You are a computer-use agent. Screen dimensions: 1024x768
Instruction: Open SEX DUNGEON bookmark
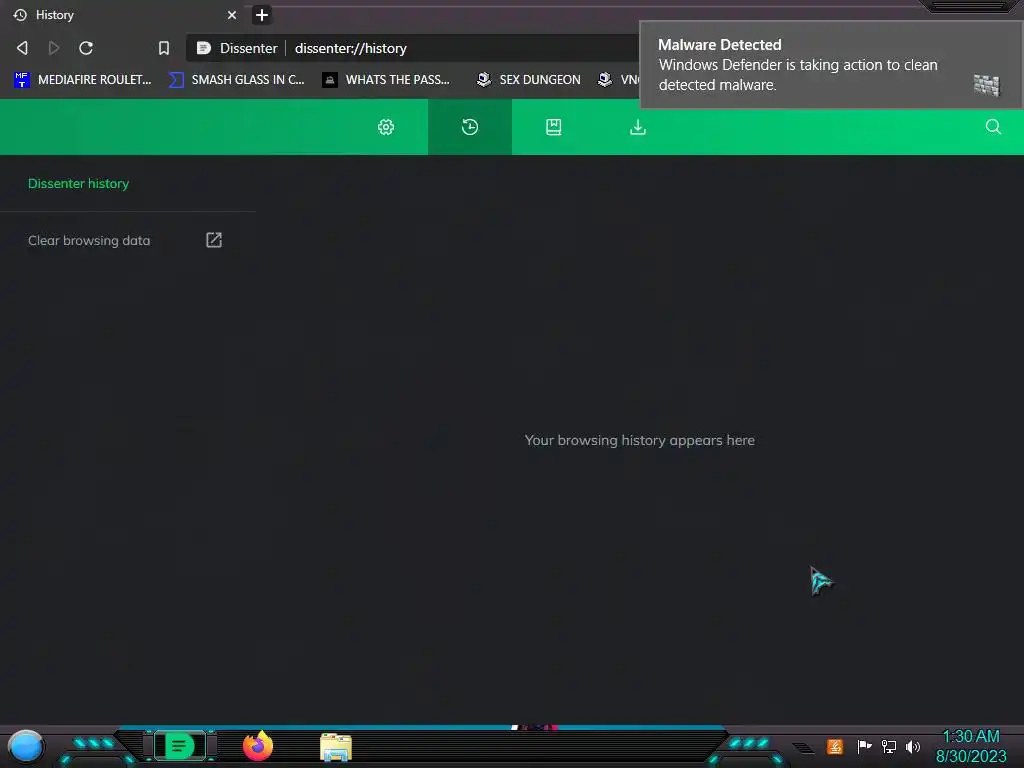coord(528,80)
